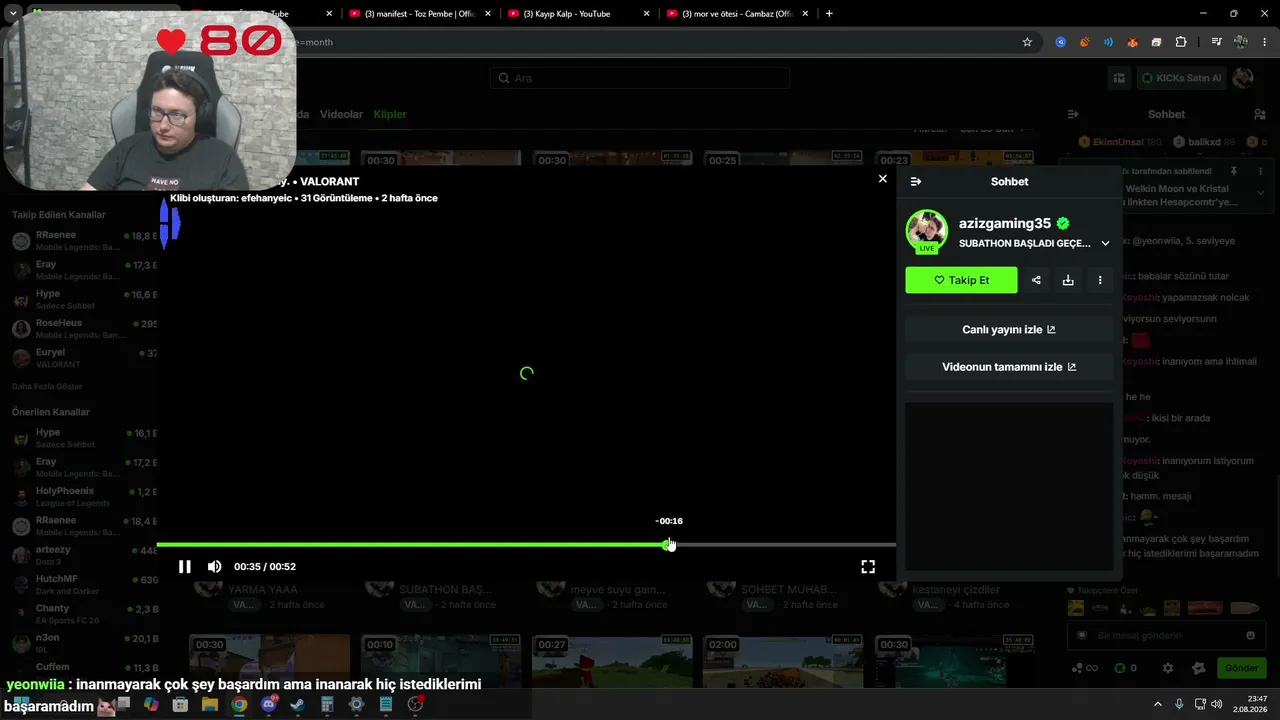Open the KICKs Satın Al button
The width and height of the screenshot is (1280, 720).
coord(1182,78)
